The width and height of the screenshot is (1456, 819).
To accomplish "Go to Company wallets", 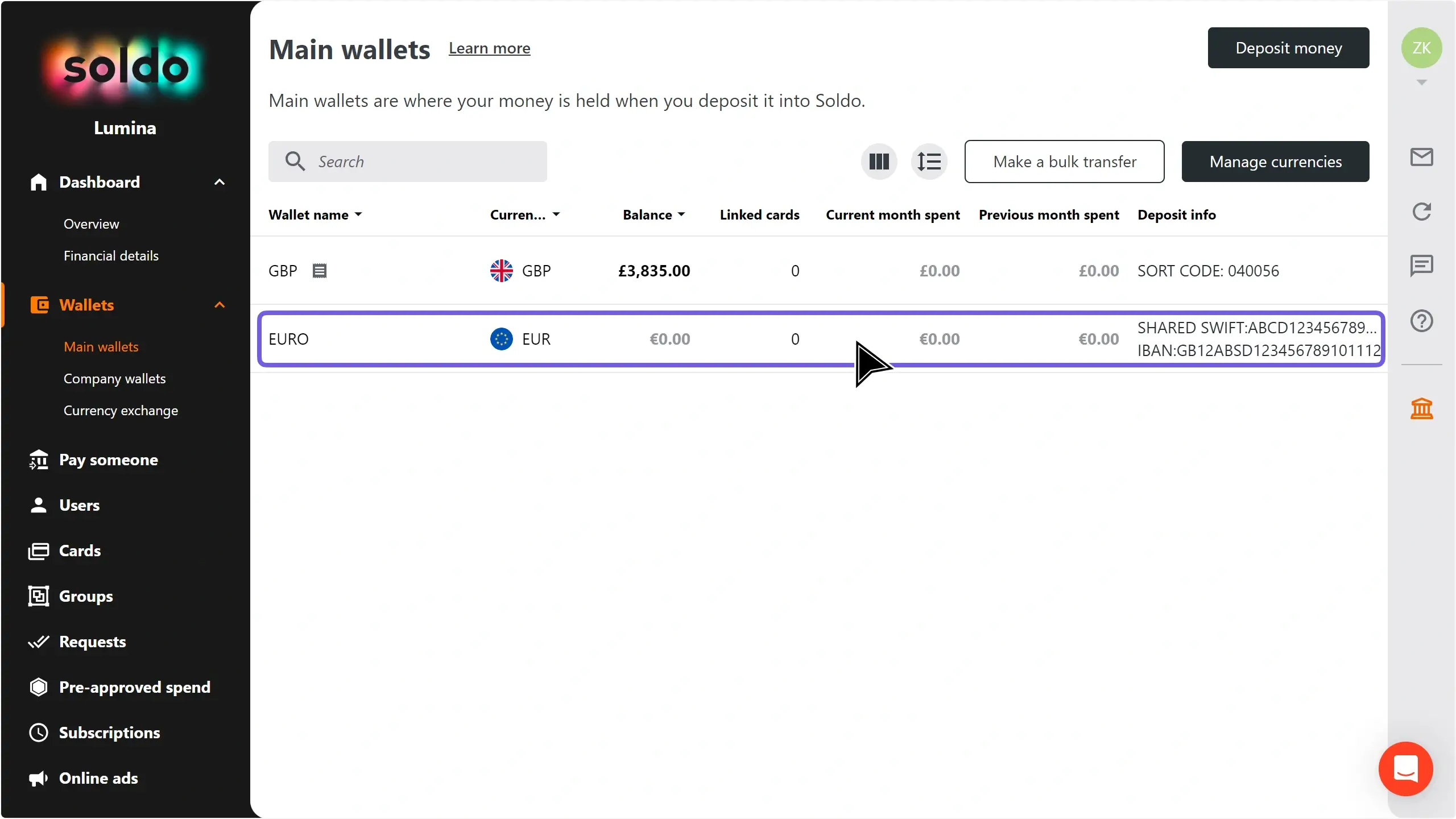I will point(114,379).
